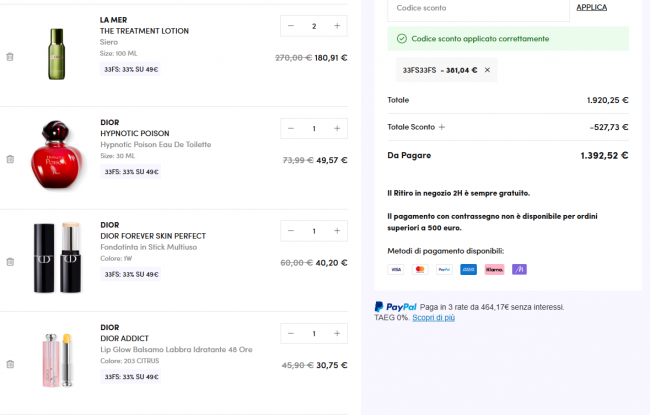Click the discounted price 49,57 €

(332, 160)
